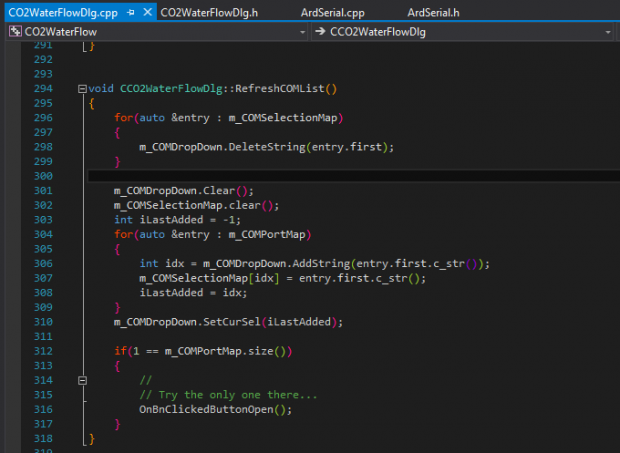This screenshot has height=453, width=620.
Task: Click the m_COMDropDown.DeleteString call
Action: tap(267, 147)
